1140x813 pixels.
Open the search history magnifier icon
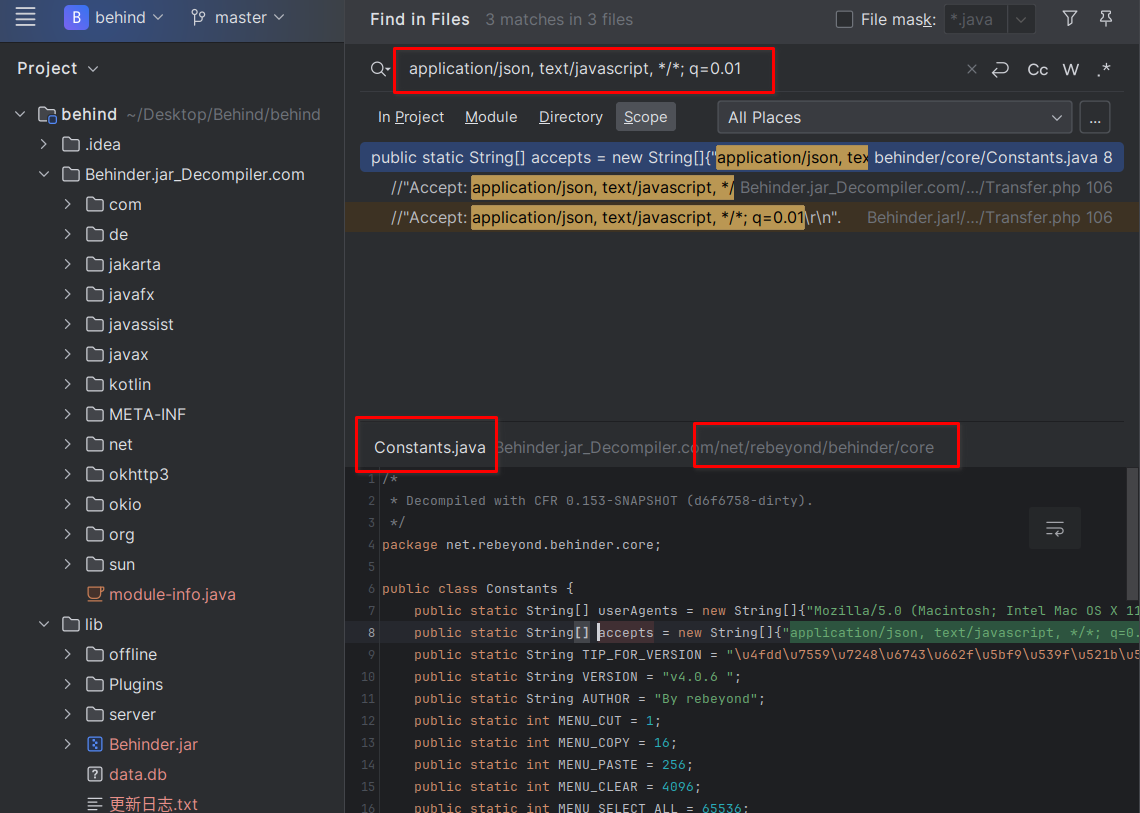(x=380, y=69)
